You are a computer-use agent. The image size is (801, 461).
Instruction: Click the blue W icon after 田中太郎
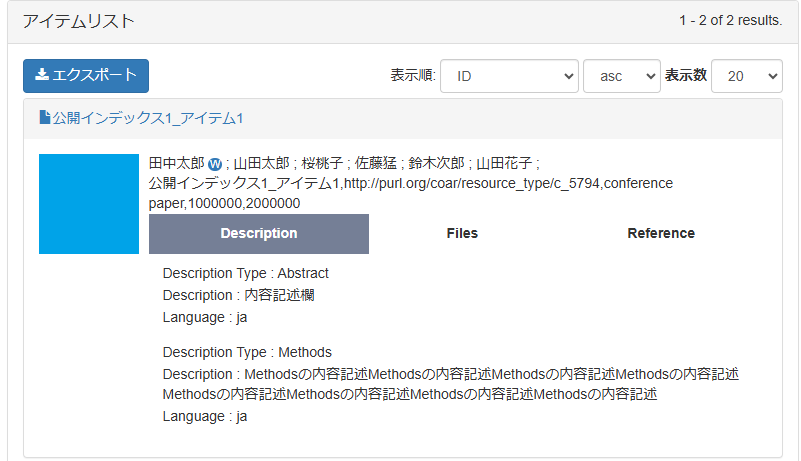(215, 163)
